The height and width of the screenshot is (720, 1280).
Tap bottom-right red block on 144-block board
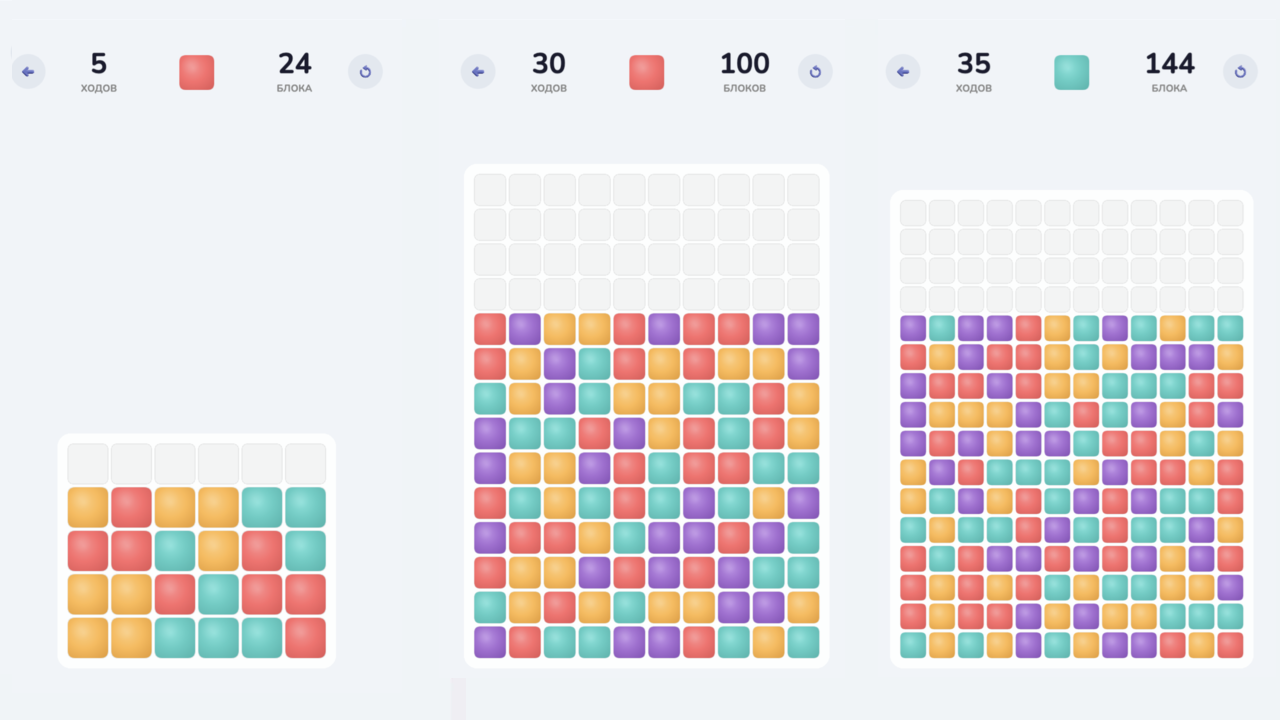pos(1230,645)
